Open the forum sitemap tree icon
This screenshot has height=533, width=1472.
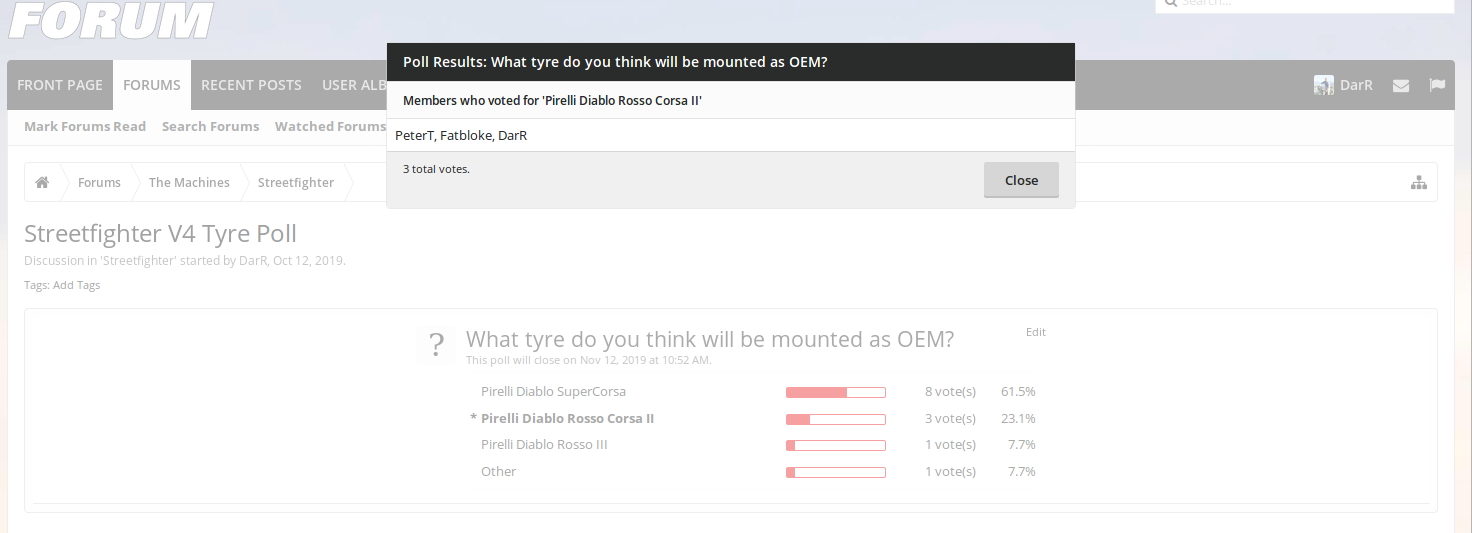(1418, 183)
